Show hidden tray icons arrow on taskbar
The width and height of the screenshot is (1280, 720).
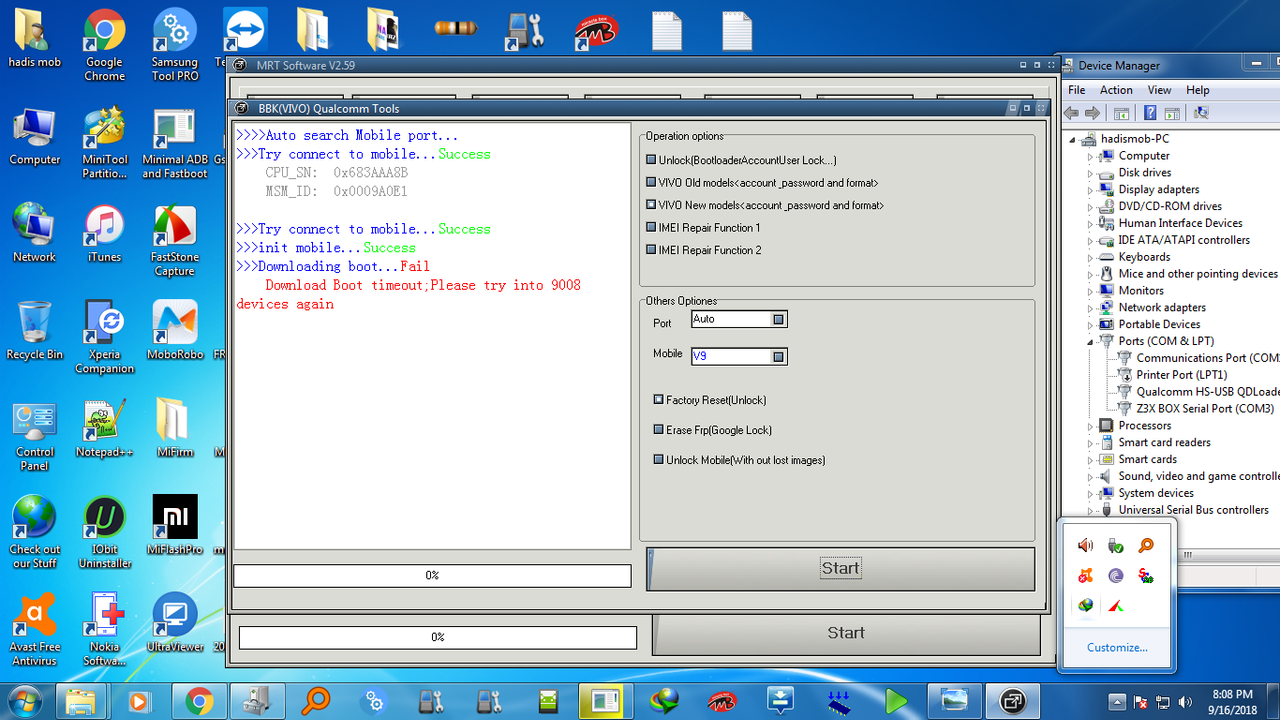(1117, 702)
